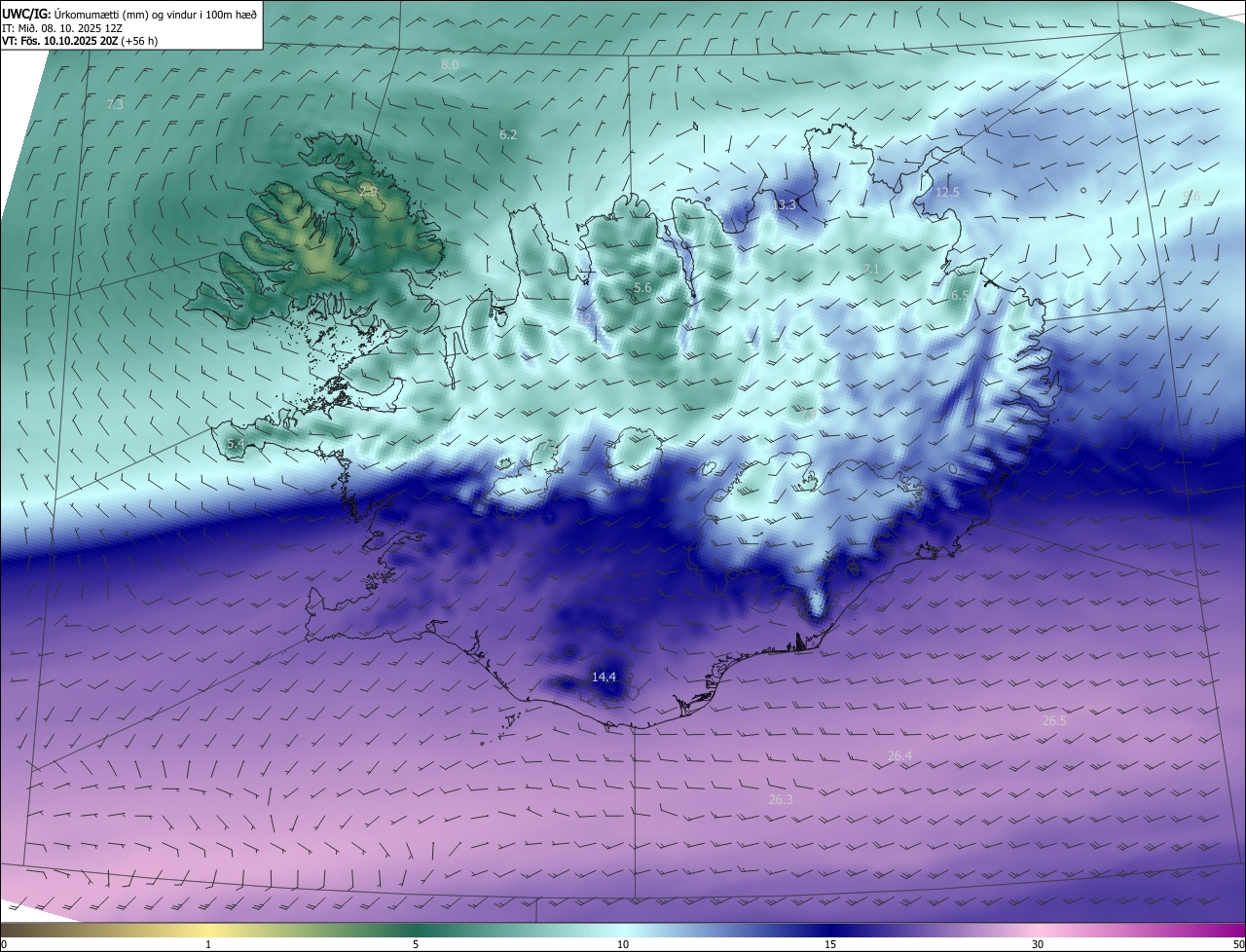Click the 5.6 value in north Iceland
This screenshot has width=1246, height=952.
point(642,288)
